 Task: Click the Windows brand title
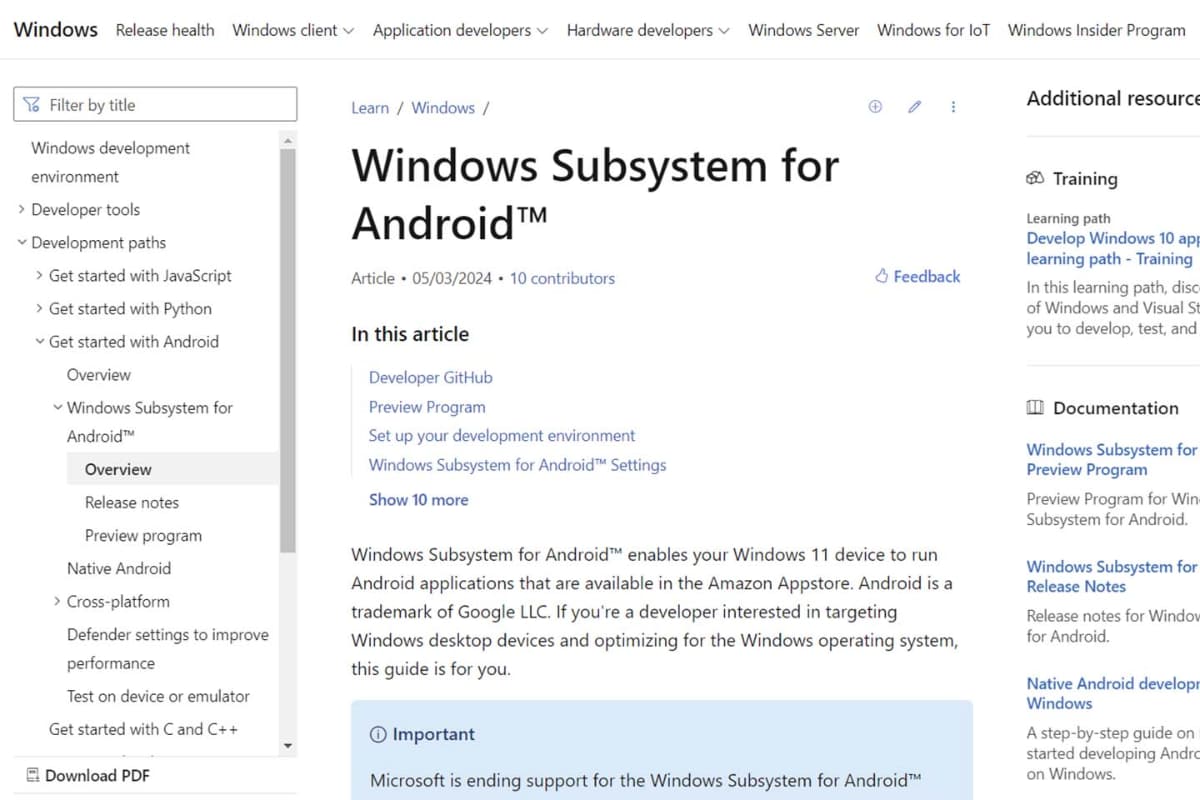tap(56, 29)
